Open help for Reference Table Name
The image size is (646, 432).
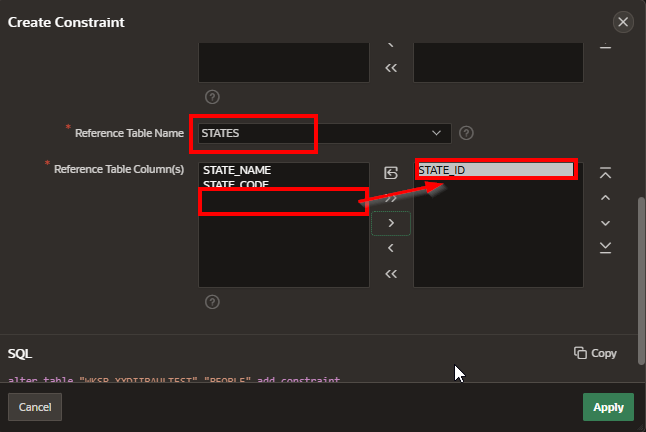click(466, 133)
